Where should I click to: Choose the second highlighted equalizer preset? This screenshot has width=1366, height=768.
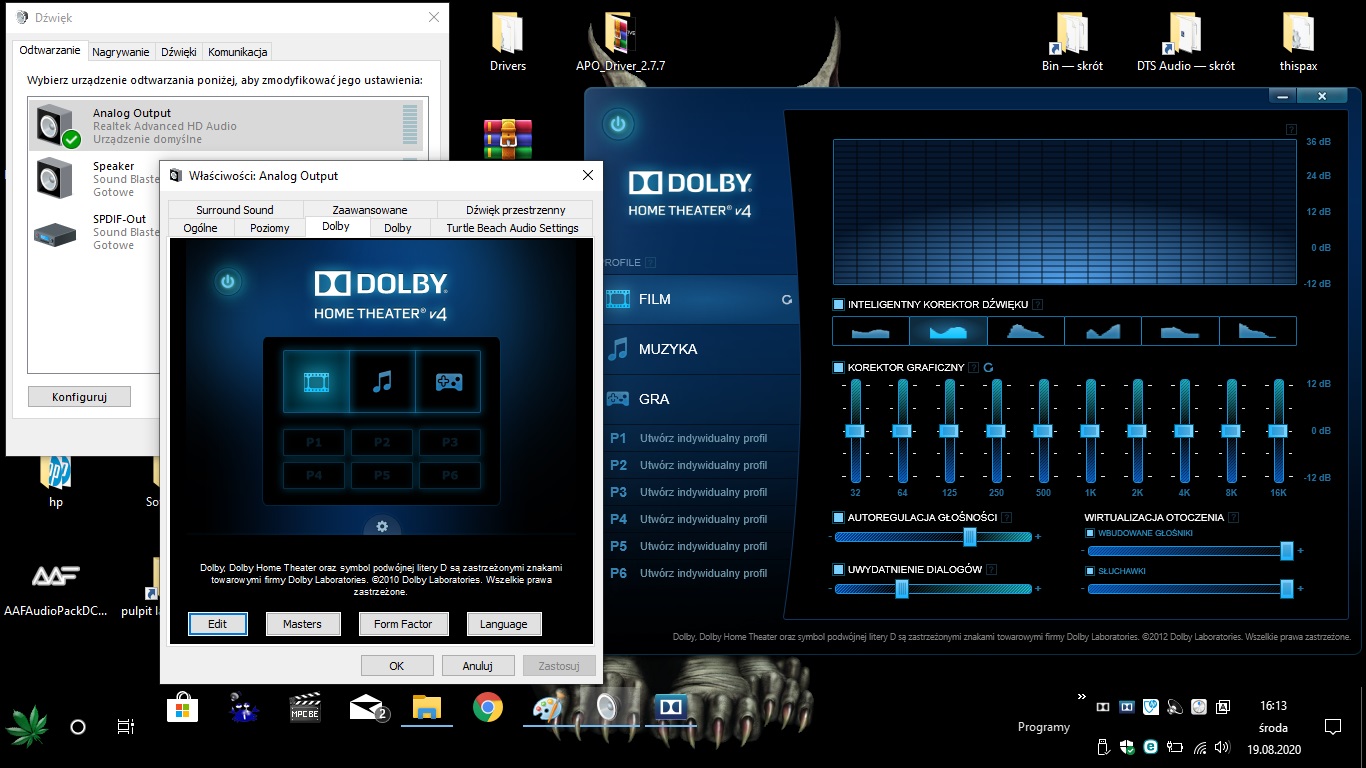pos(948,331)
